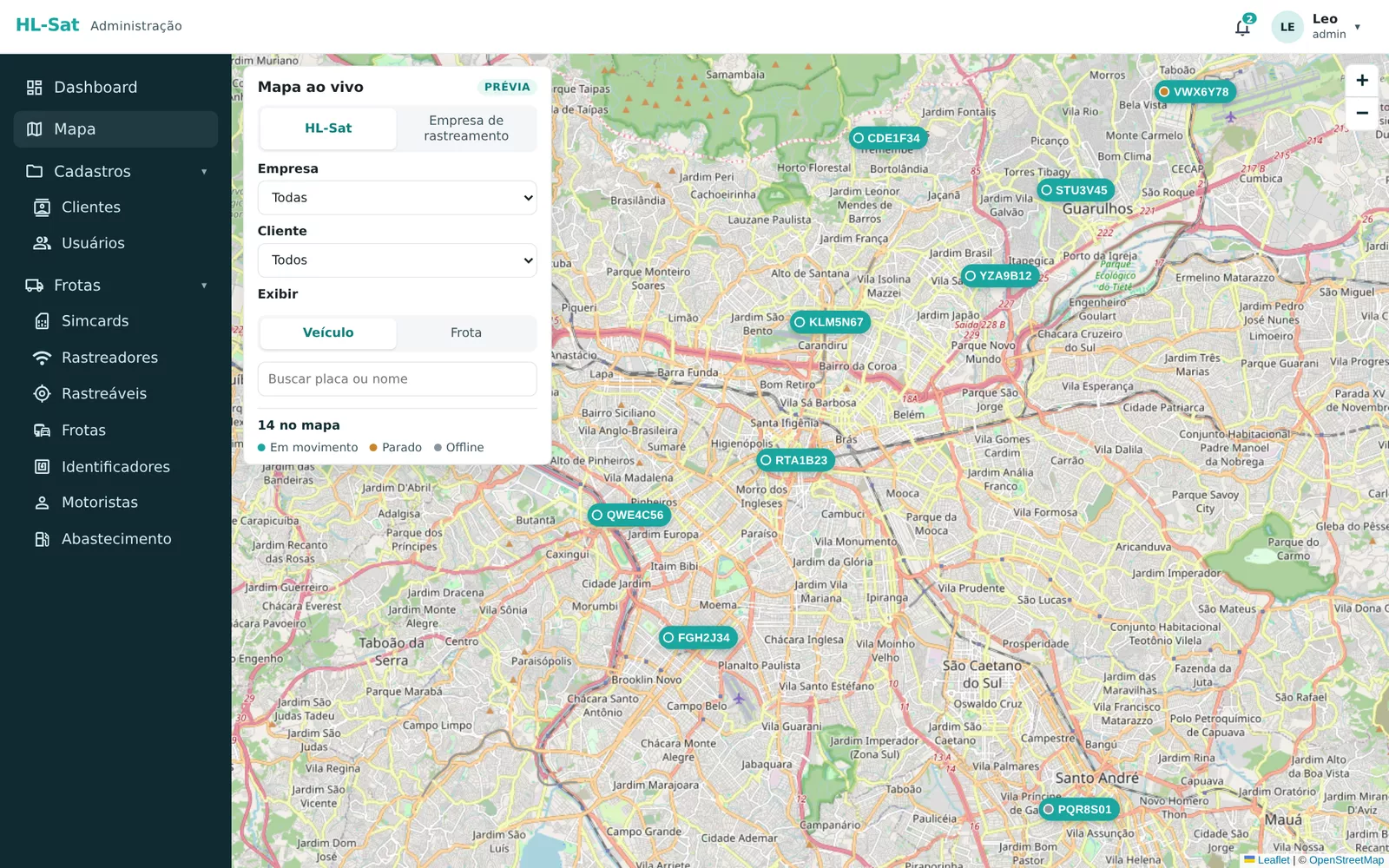
Task: Click the HL-Sat logo
Action: coord(48,25)
